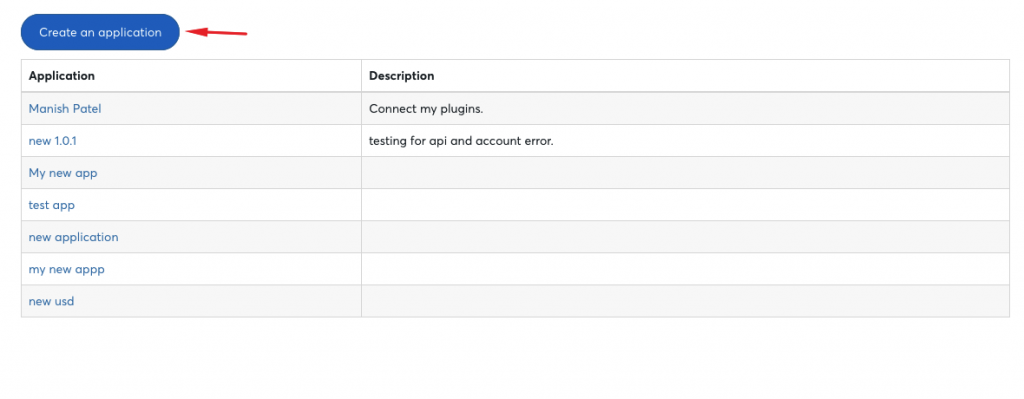Click the empty Description cell for My new app
The width and height of the screenshot is (1024, 399).
(685, 173)
